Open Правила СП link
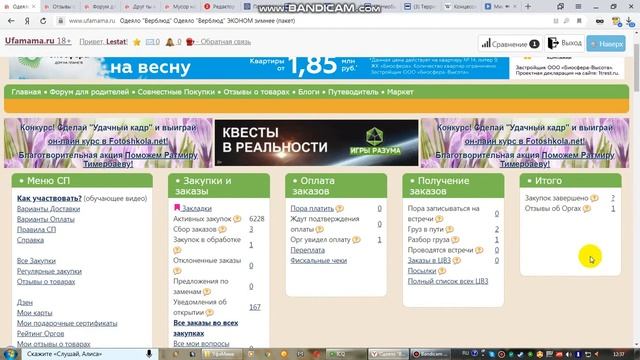Viewport: 640px width, 360px height. [x=36, y=229]
